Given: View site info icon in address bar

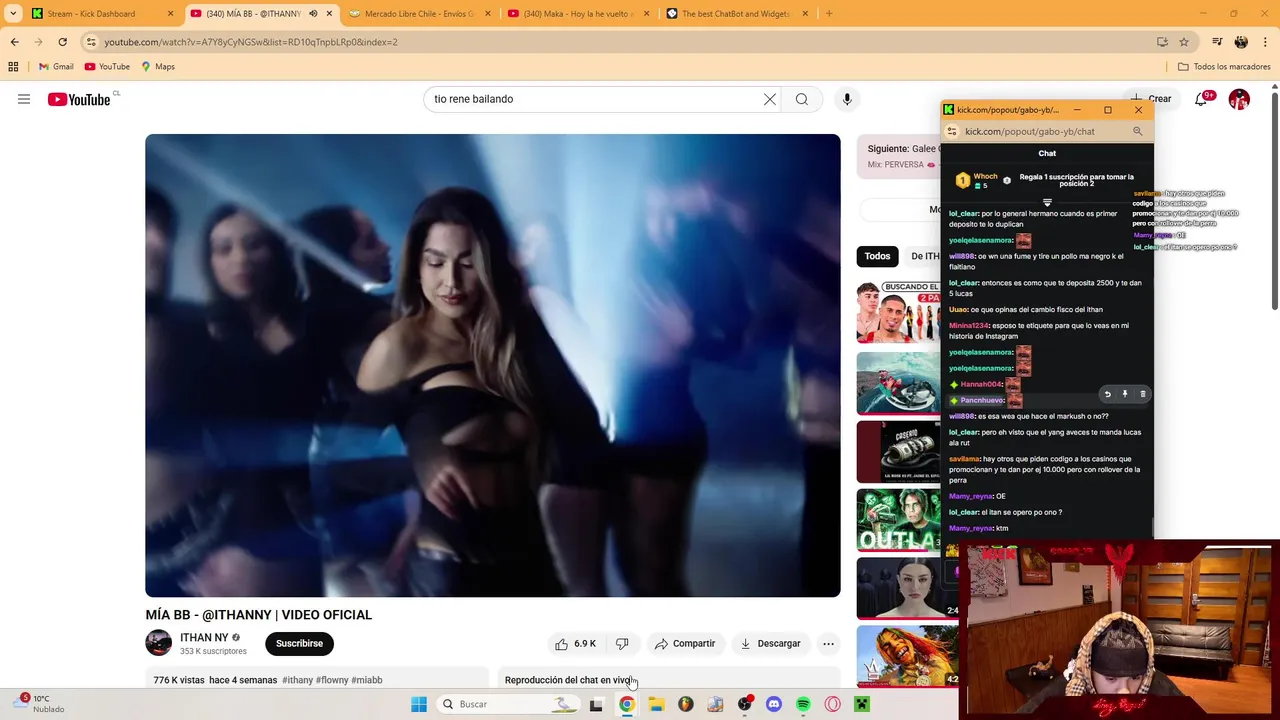Looking at the screenshot, I should coord(91,42).
